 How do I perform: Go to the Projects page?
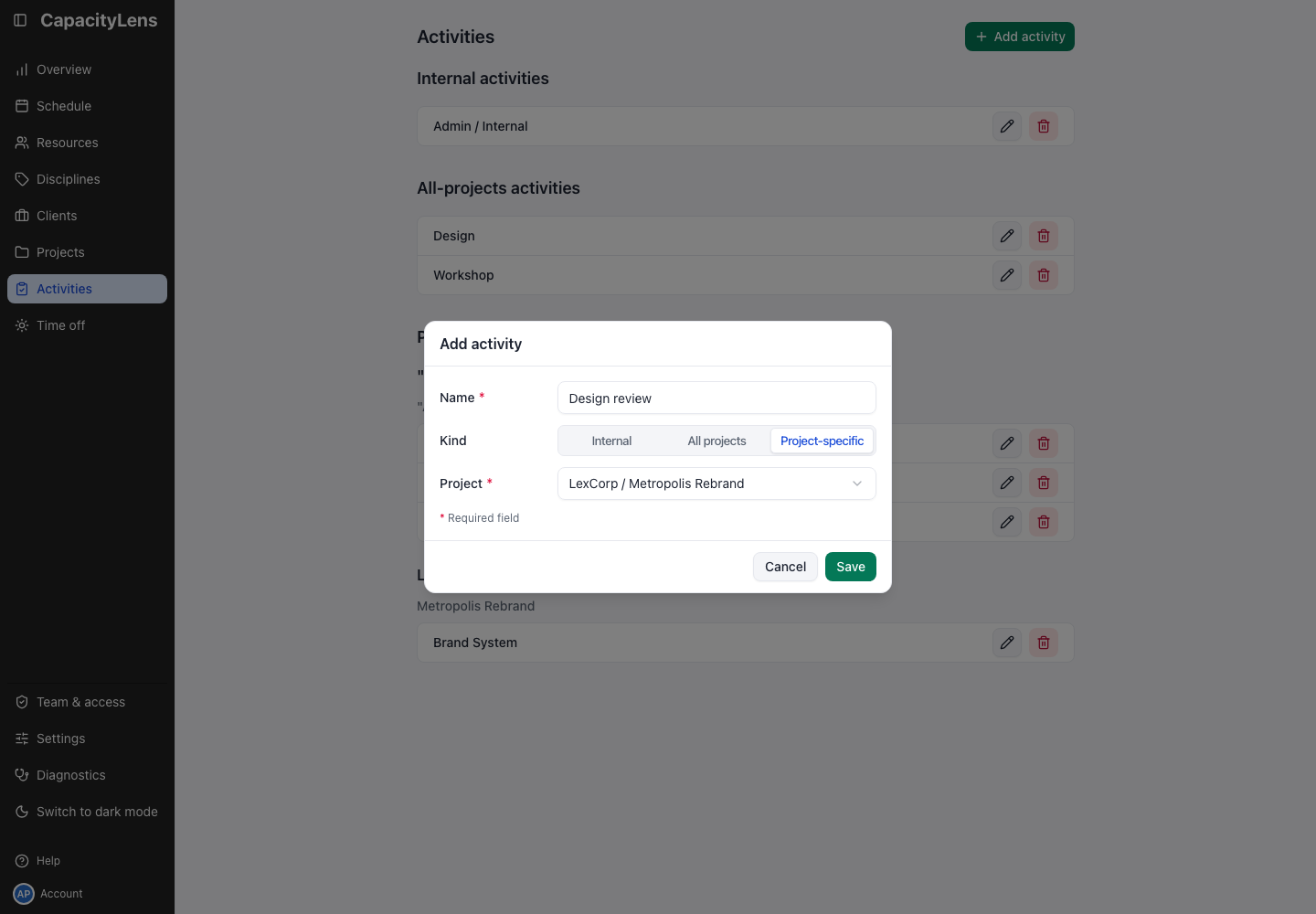point(87,252)
